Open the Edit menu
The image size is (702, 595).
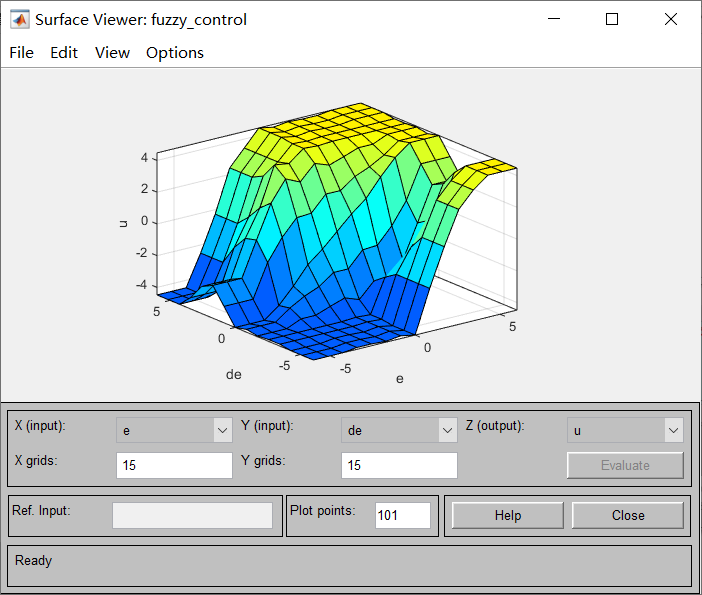64,53
